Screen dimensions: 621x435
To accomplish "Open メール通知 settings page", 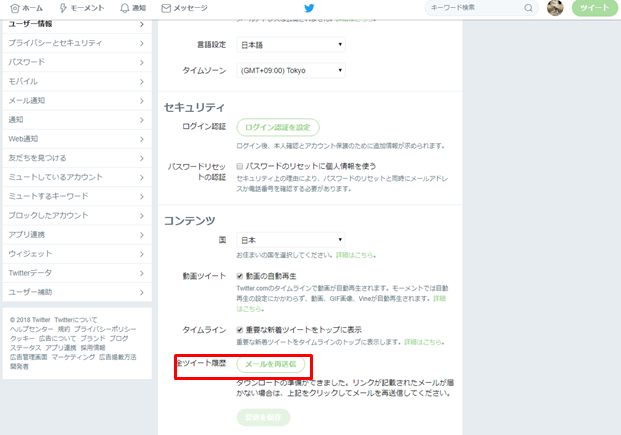I will coord(77,101).
